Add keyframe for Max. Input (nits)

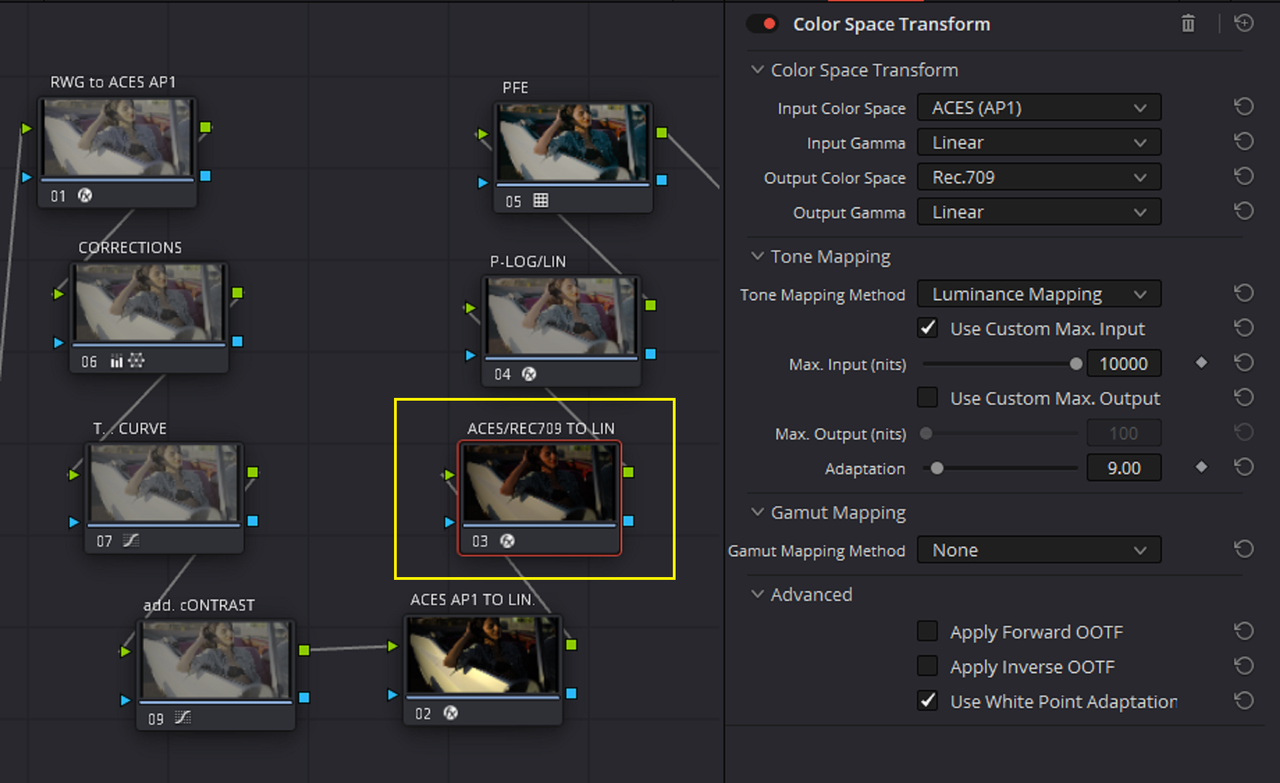pos(1202,363)
